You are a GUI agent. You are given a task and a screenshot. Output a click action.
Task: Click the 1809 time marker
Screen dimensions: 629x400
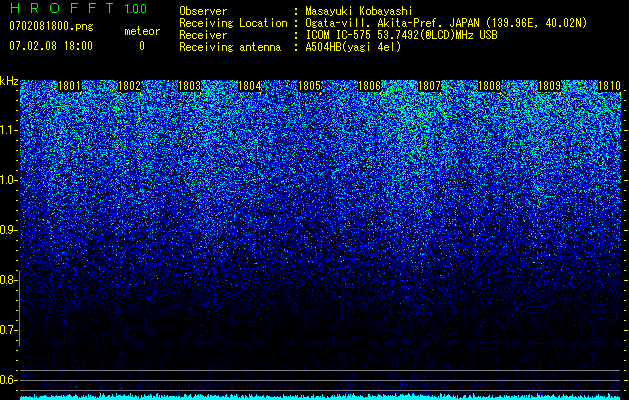(x=550, y=86)
